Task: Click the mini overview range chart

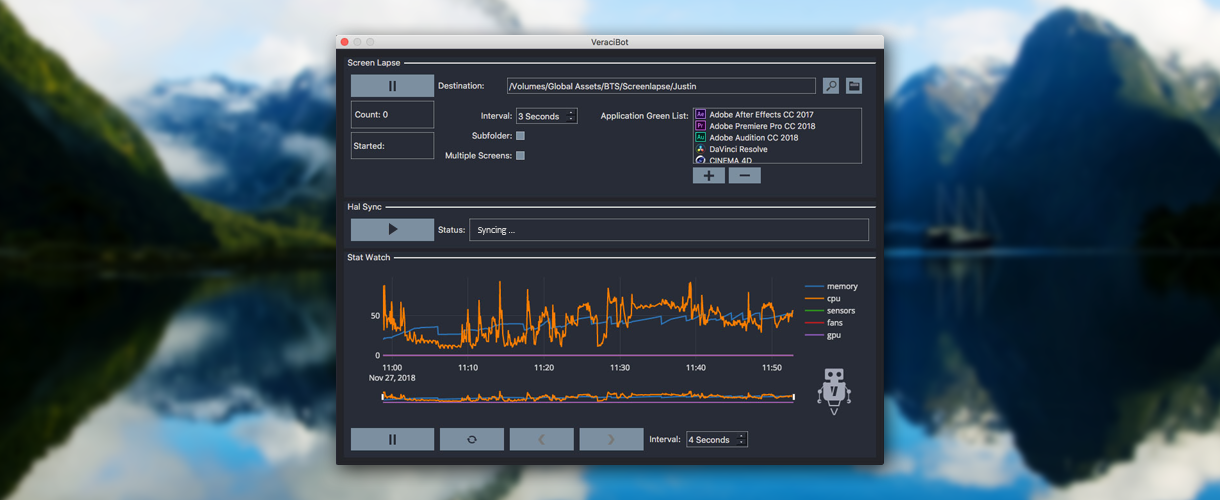Action: point(588,397)
